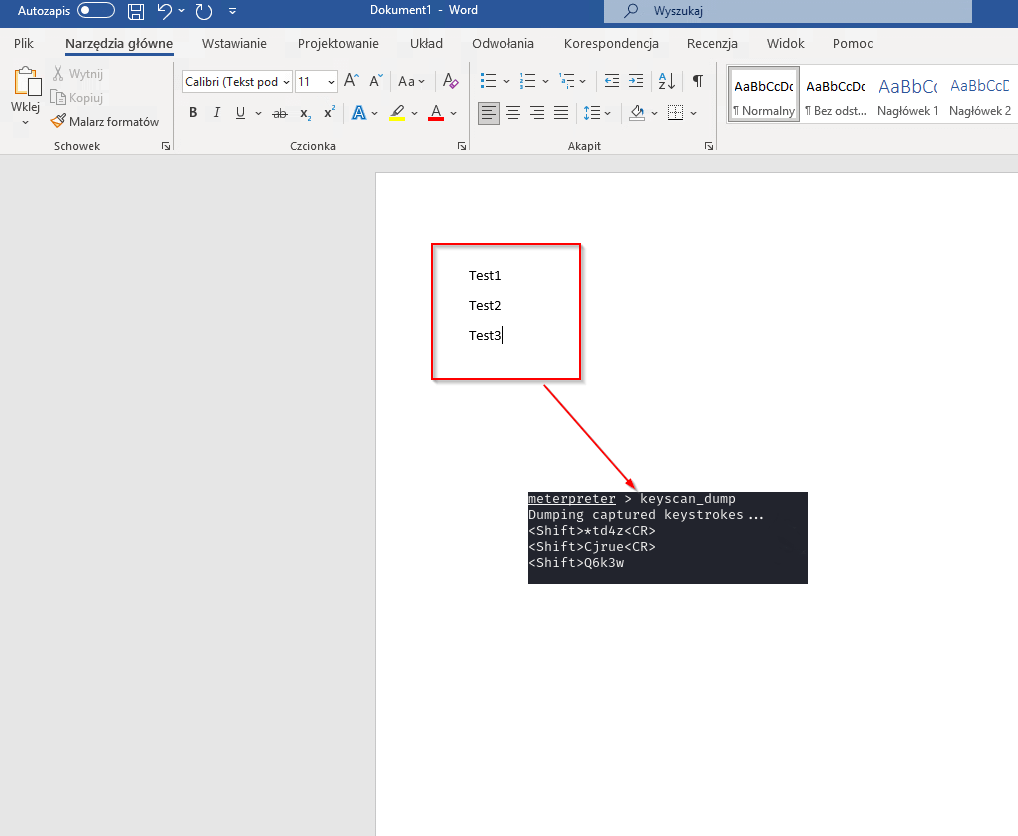The width and height of the screenshot is (1018, 836).
Task: Click the bulleted list icon
Action: click(x=489, y=81)
